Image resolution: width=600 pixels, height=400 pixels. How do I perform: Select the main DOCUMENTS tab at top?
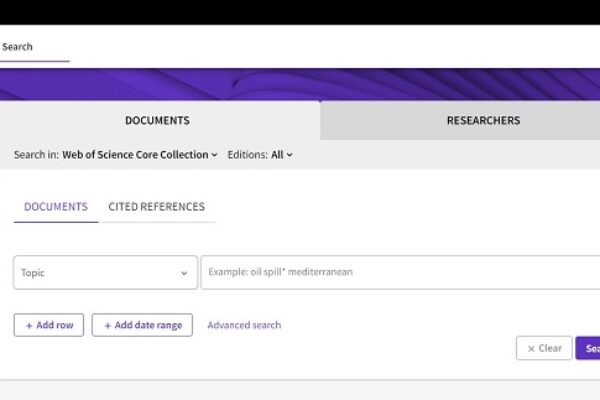pos(157,121)
